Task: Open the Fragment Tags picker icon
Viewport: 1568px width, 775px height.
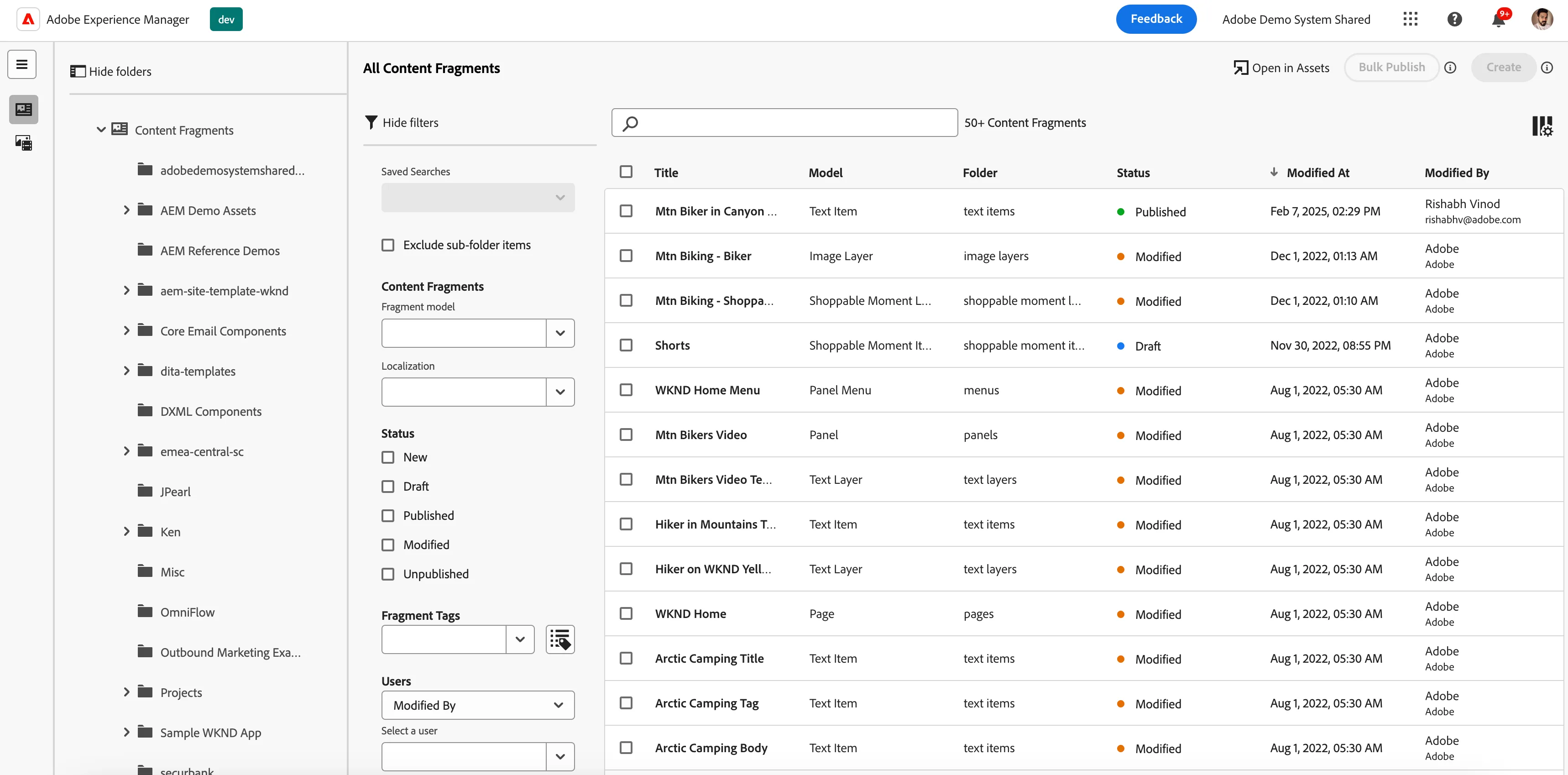Action: click(x=560, y=640)
